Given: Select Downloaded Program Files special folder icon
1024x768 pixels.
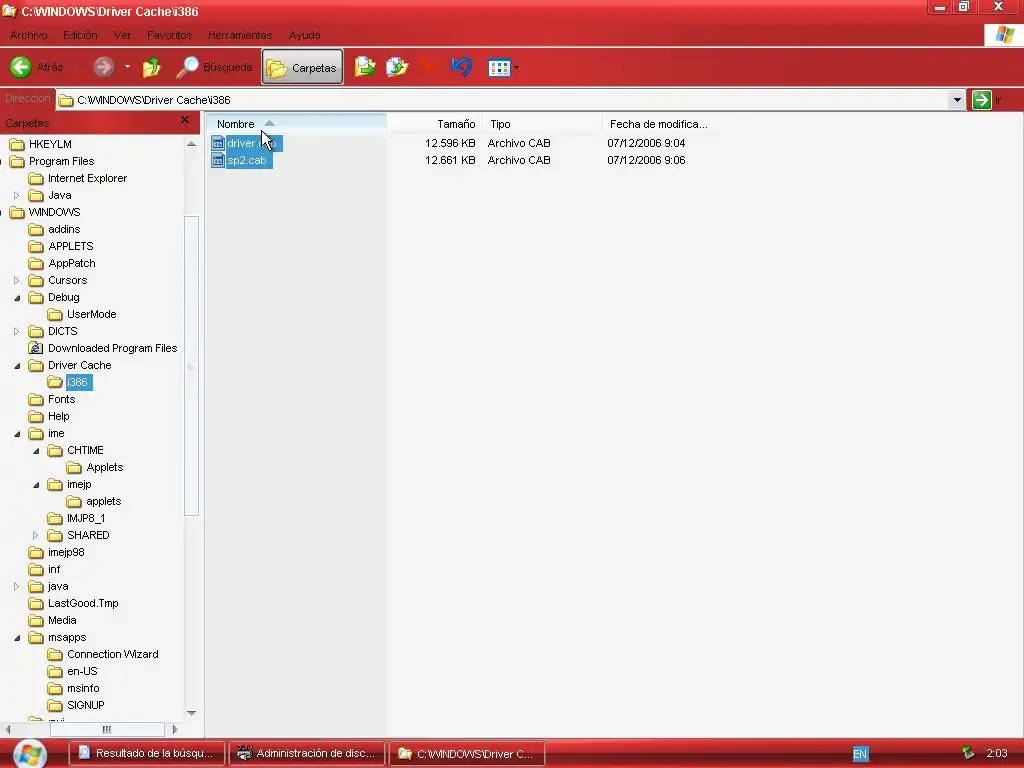Looking at the screenshot, I should 36,348.
